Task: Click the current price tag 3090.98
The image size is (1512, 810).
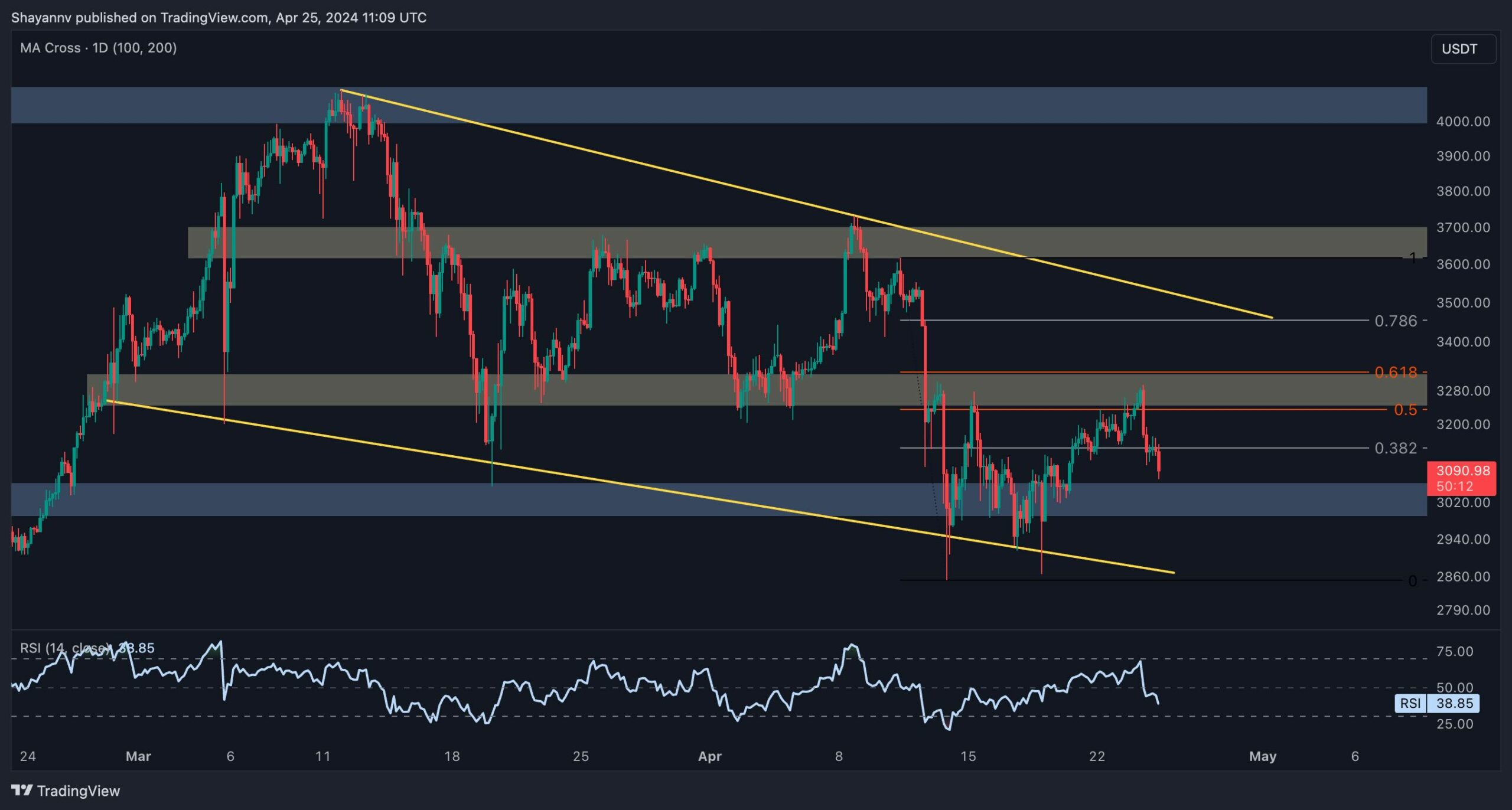Action: (1461, 478)
